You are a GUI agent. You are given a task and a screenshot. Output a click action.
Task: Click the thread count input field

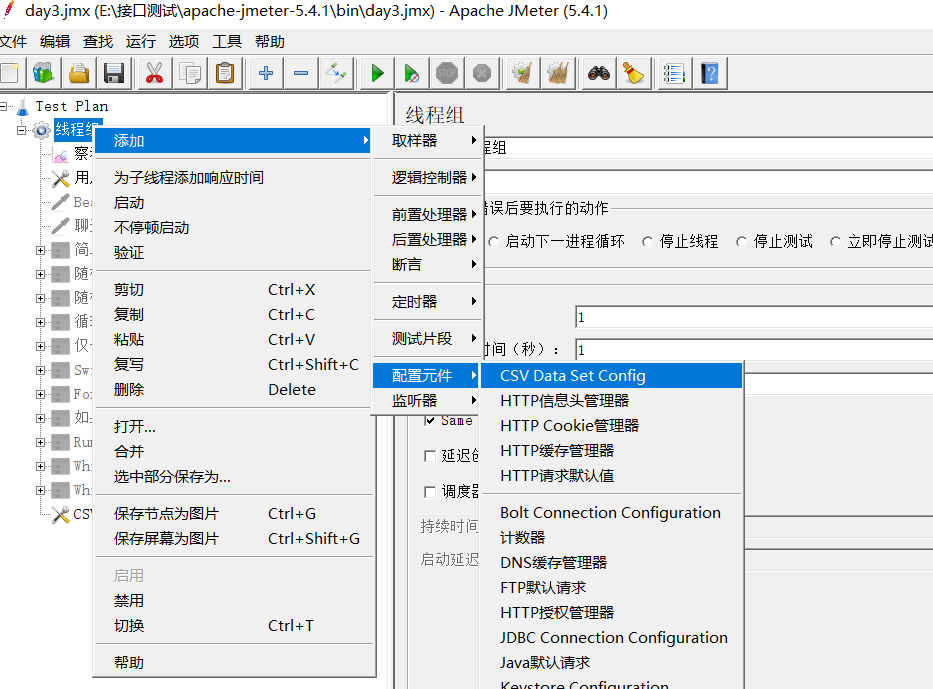[754, 317]
